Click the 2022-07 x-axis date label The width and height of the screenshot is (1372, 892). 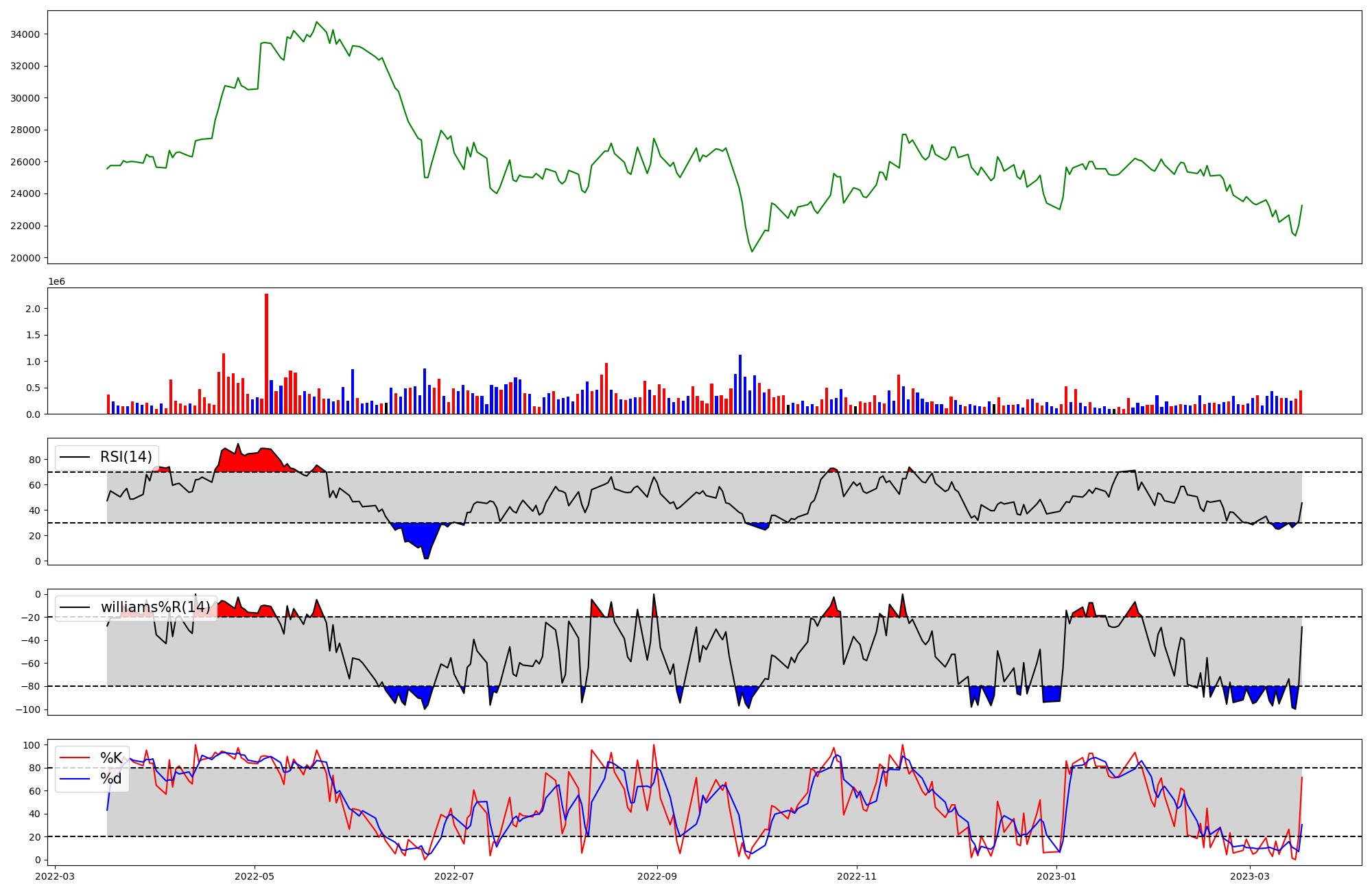click(x=454, y=876)
